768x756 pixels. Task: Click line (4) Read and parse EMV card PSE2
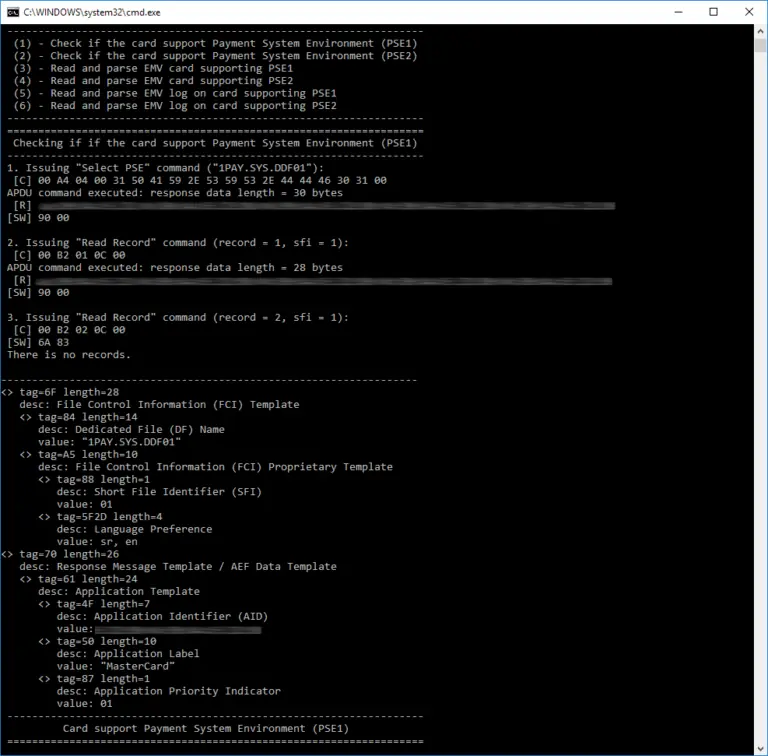coord(153,81)
